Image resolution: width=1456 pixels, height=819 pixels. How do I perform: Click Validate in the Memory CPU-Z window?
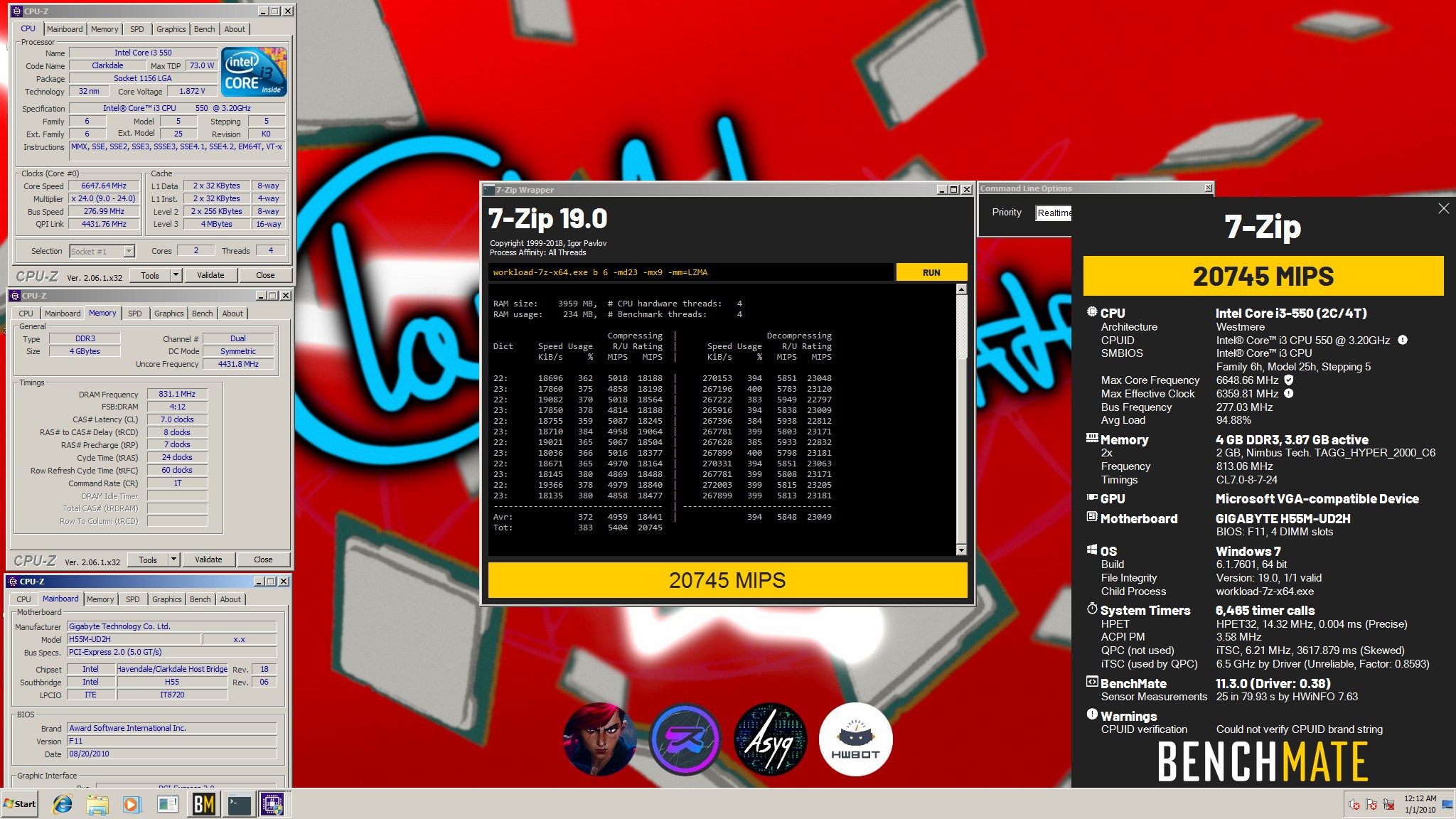(208, 560)
